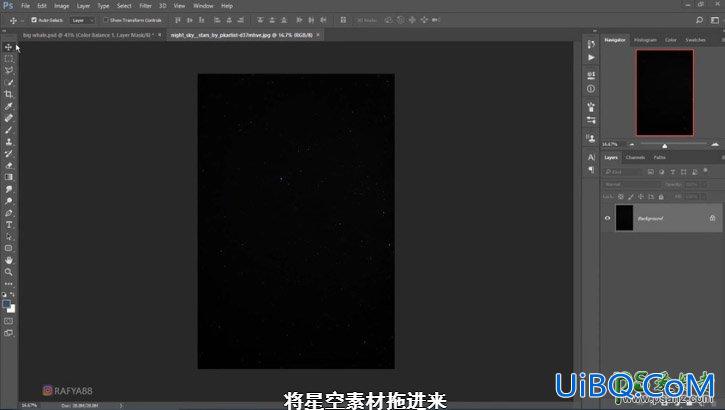Screen dimensions: 725x410
Task: Select the Rectangular Marquee tool
Action: coord(8,59)
